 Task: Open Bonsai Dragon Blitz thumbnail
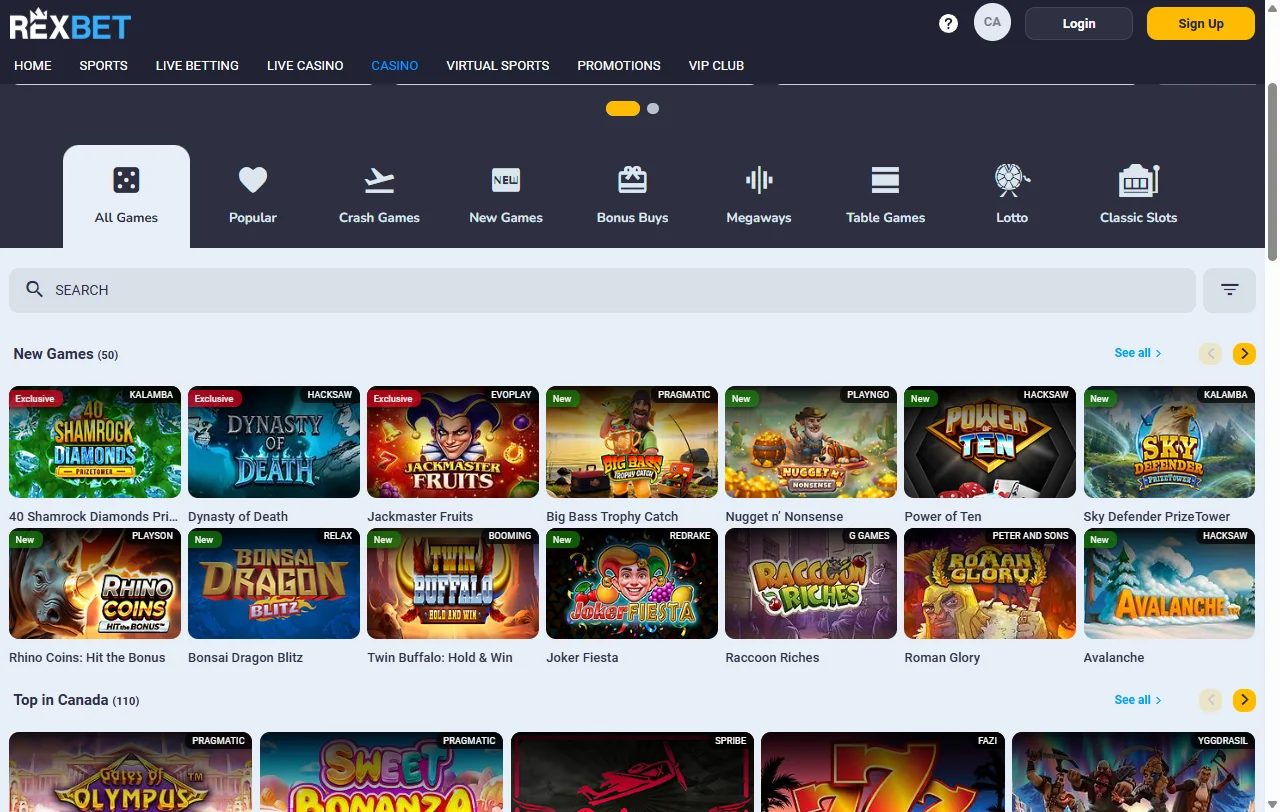click(274, 583)
